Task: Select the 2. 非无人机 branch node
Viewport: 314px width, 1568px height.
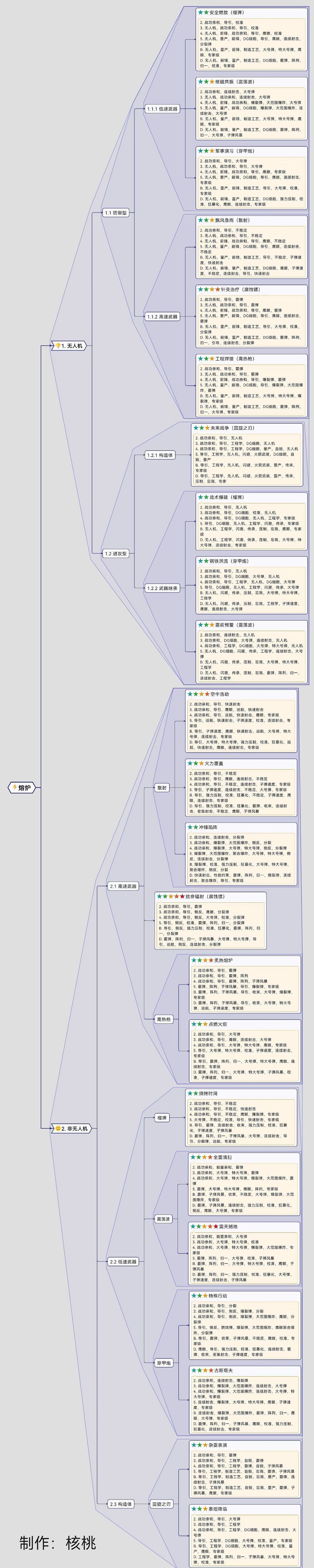Action: pyautogui.click(x=72, y=1128)
